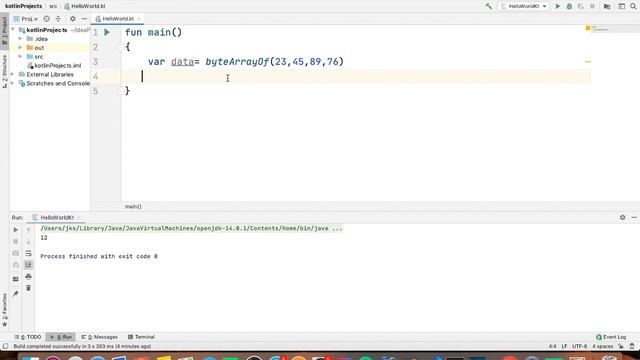Screen dimensions: 640x360
Task: Click the 4:4 cursor position status item
Action: pyautogui.click(x=552, y=347)
